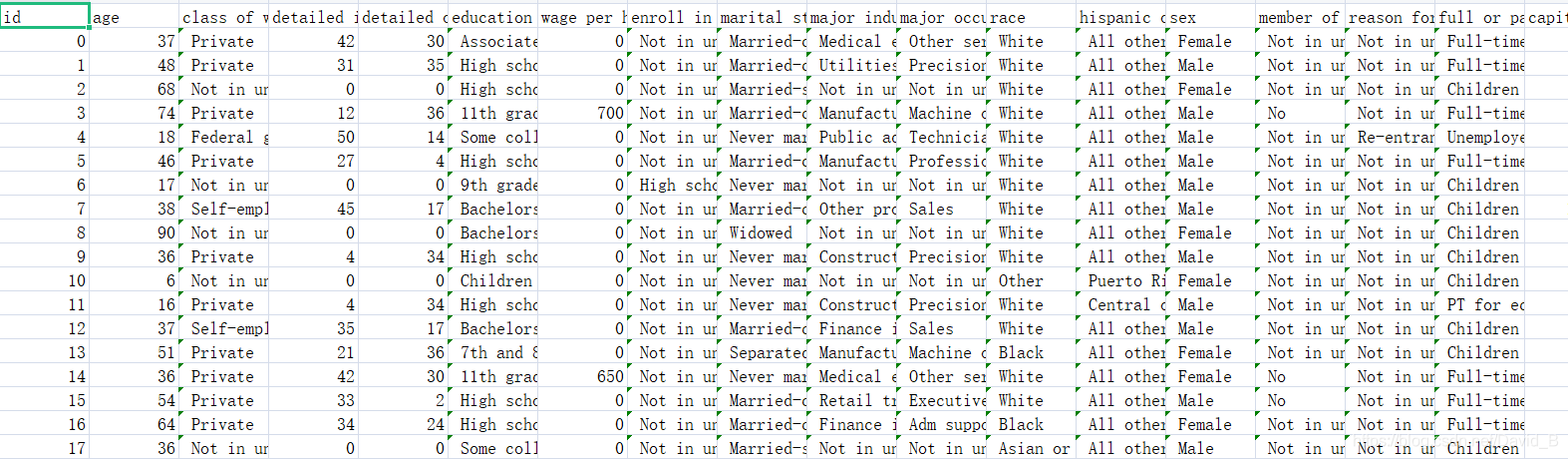Viewport: 1568px width, 459px height.
Task: Select the wage value 650 in row 14
Action: coord(583,376)
